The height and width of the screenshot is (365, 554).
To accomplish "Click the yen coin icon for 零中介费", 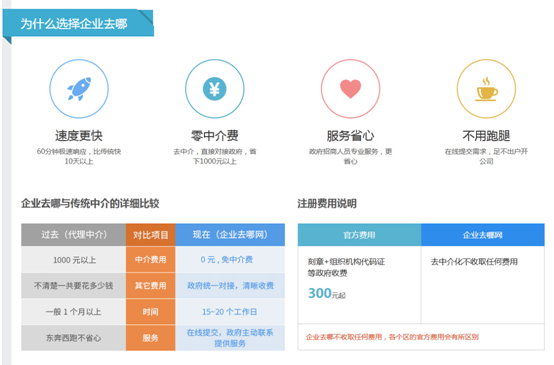I will click(214, 89).
